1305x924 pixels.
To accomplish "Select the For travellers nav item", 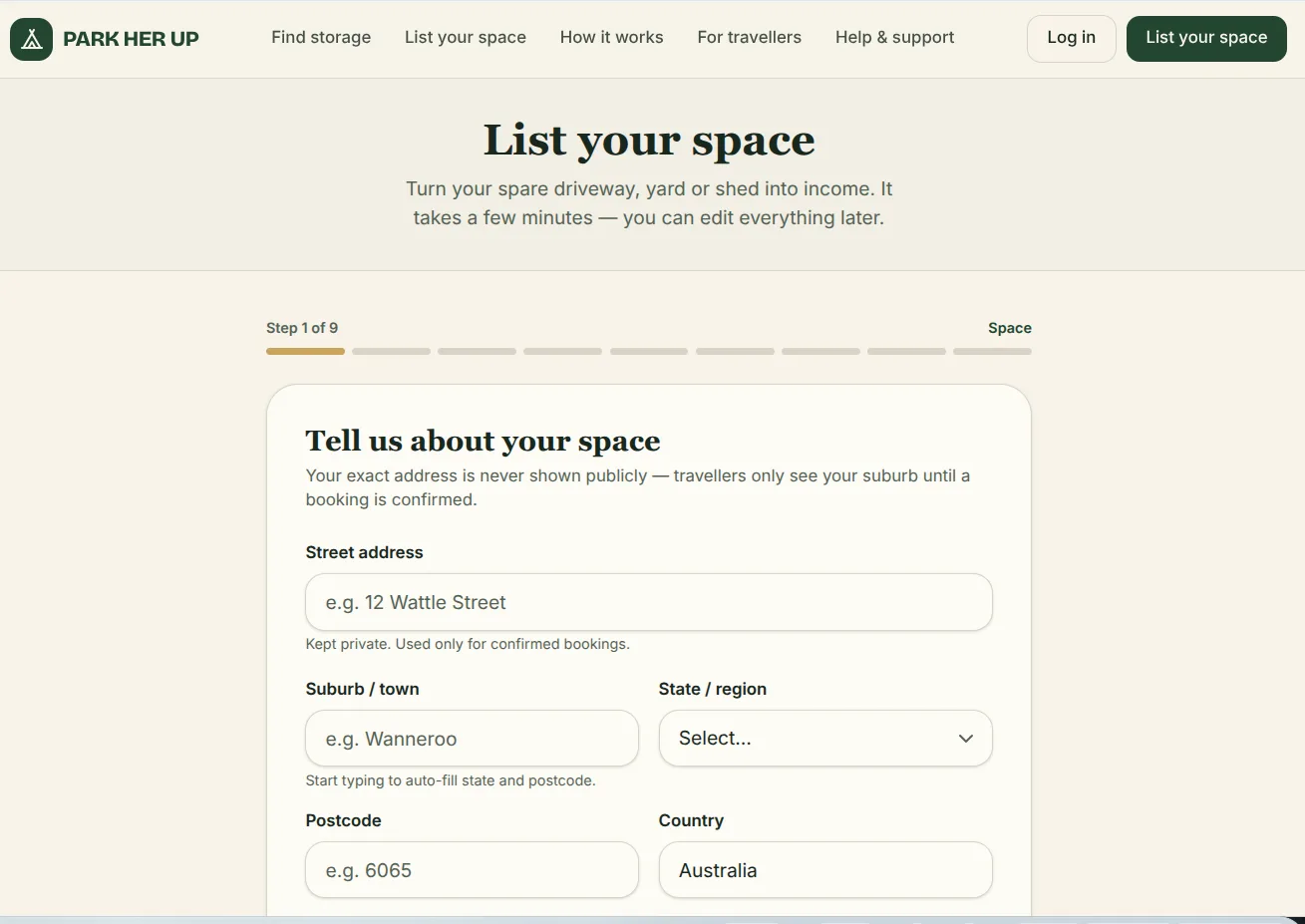I will coord(750,37).
